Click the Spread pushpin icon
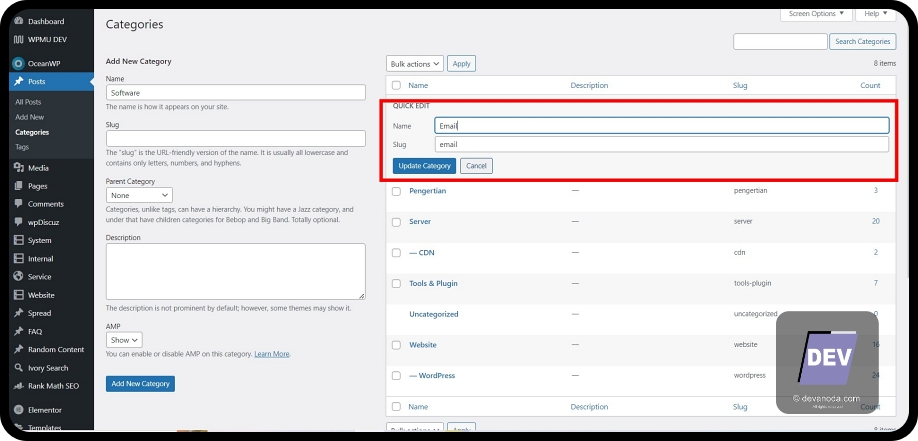 pos(18,313)
